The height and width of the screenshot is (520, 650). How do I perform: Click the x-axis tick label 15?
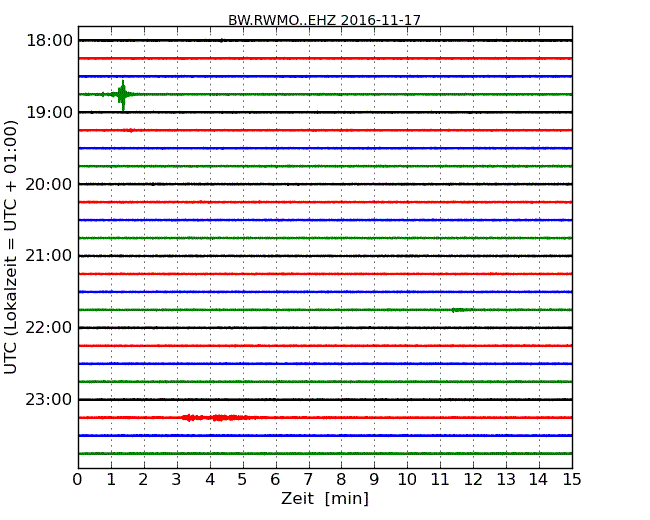572,480
